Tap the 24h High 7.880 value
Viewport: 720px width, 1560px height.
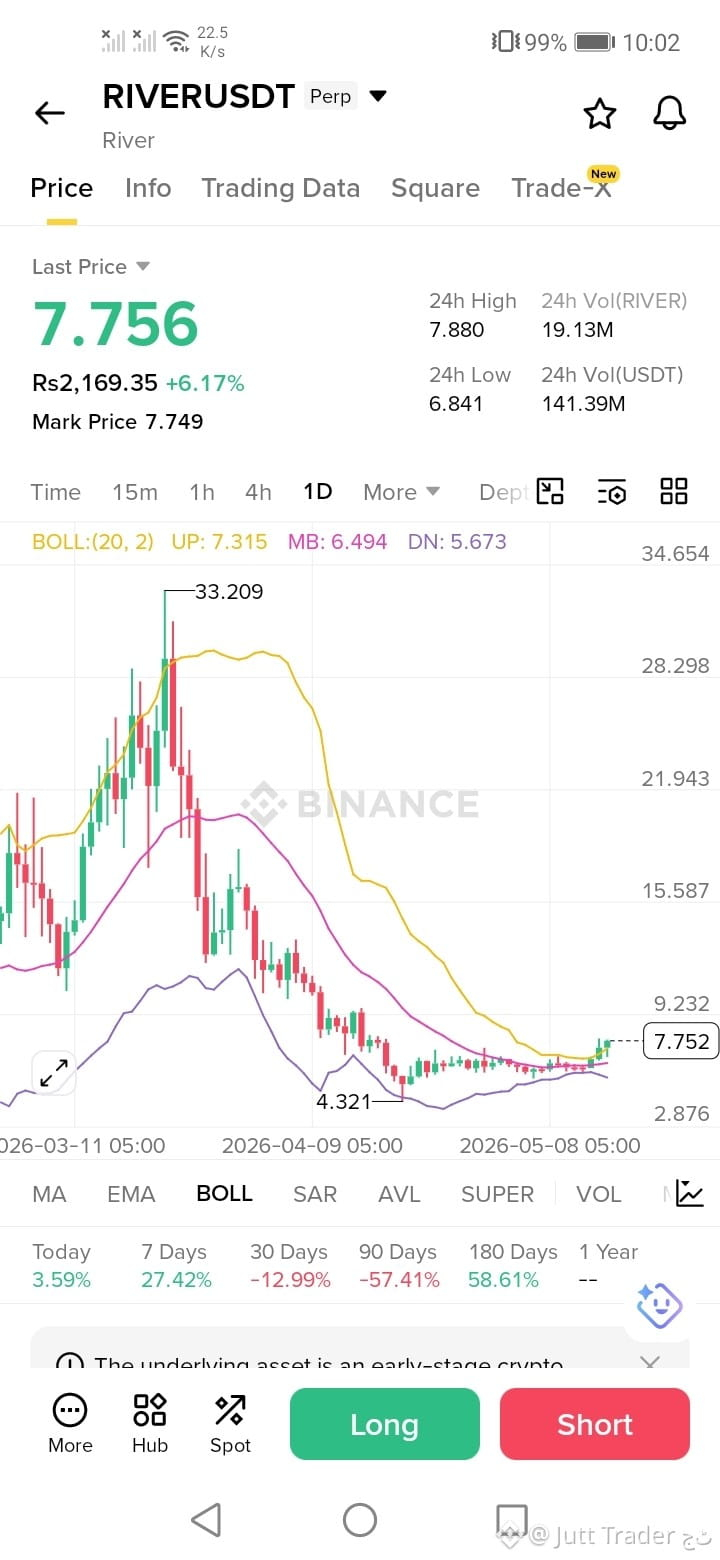457,329
